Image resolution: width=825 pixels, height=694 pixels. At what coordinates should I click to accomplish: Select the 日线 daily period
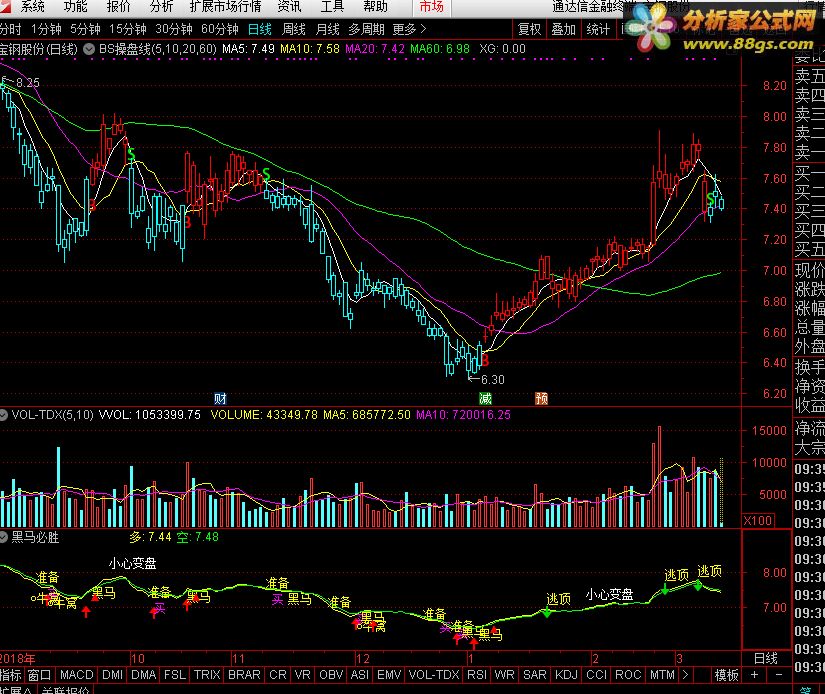click(x=260, y=29)
